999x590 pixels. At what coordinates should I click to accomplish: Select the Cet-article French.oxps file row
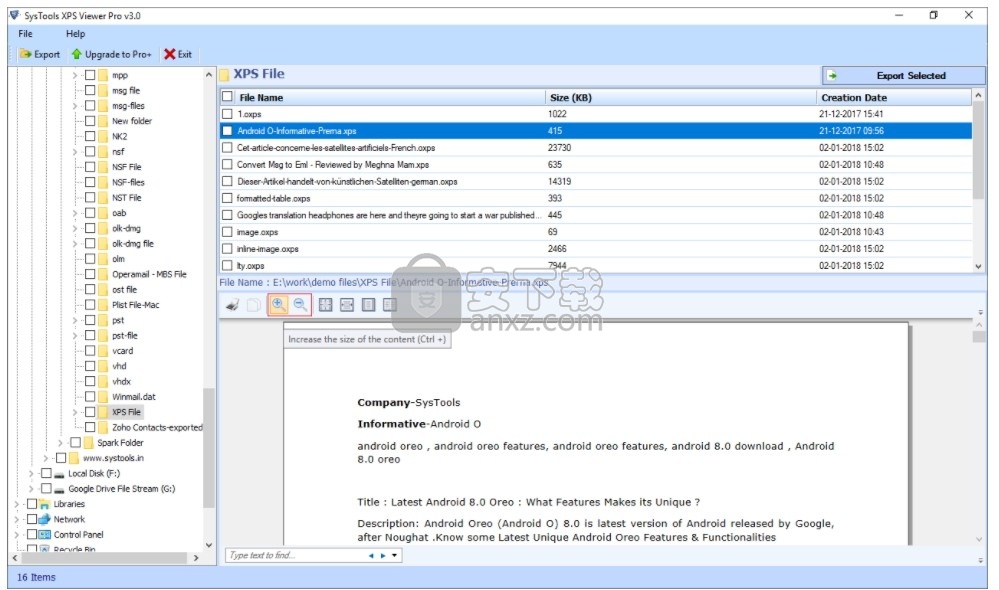click(x=596, y=148)
